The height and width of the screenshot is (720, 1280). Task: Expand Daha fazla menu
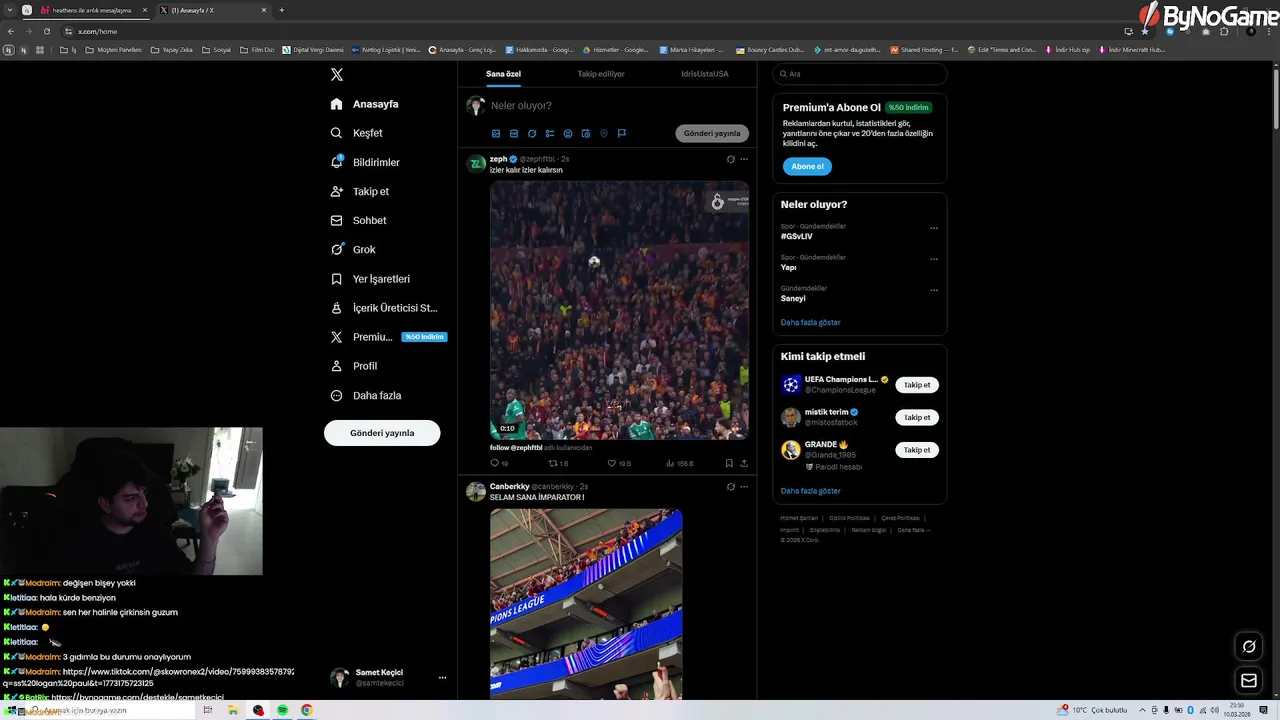coord(366,395)
